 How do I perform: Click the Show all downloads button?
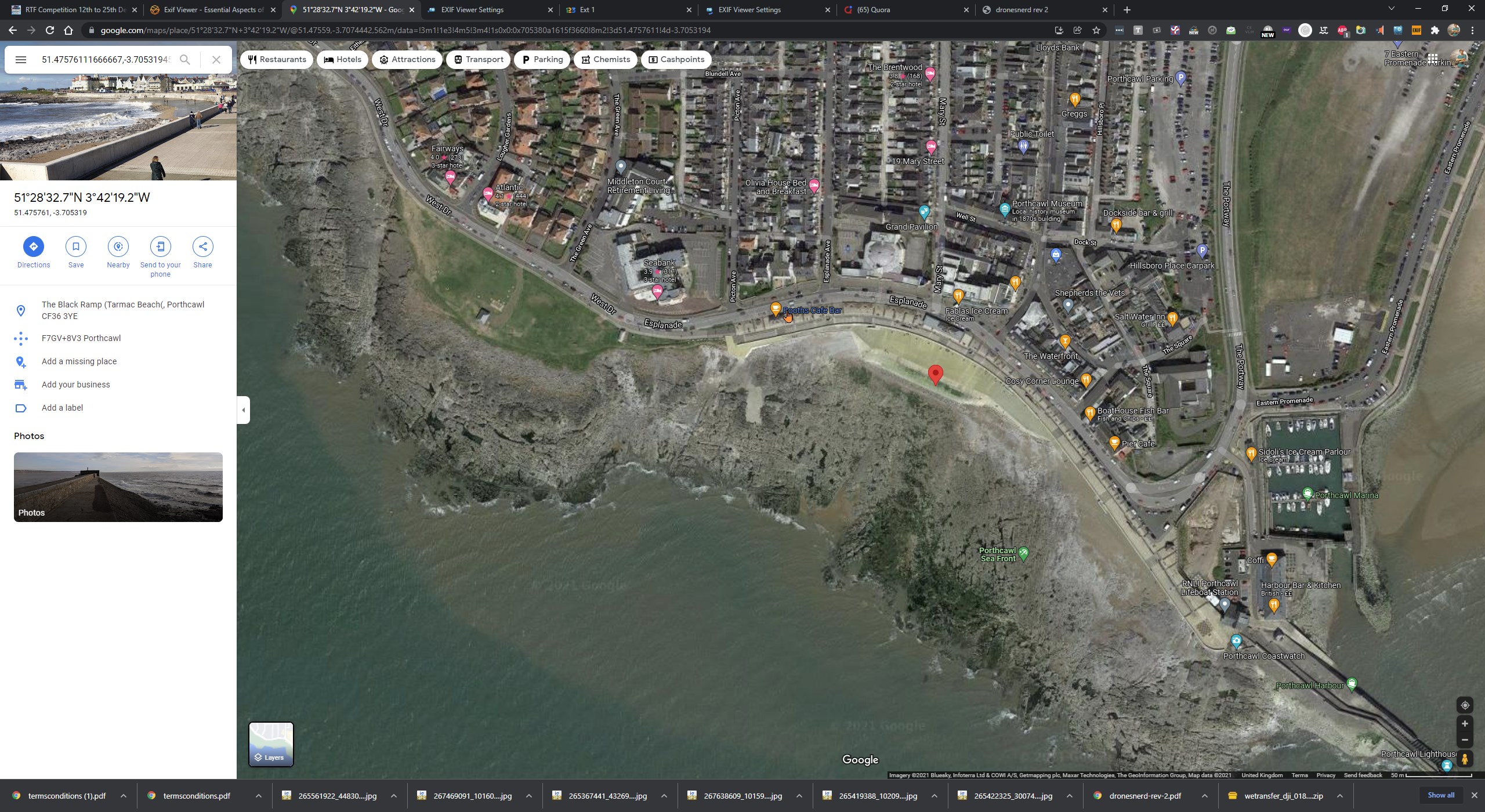[x=1441, y=795]
